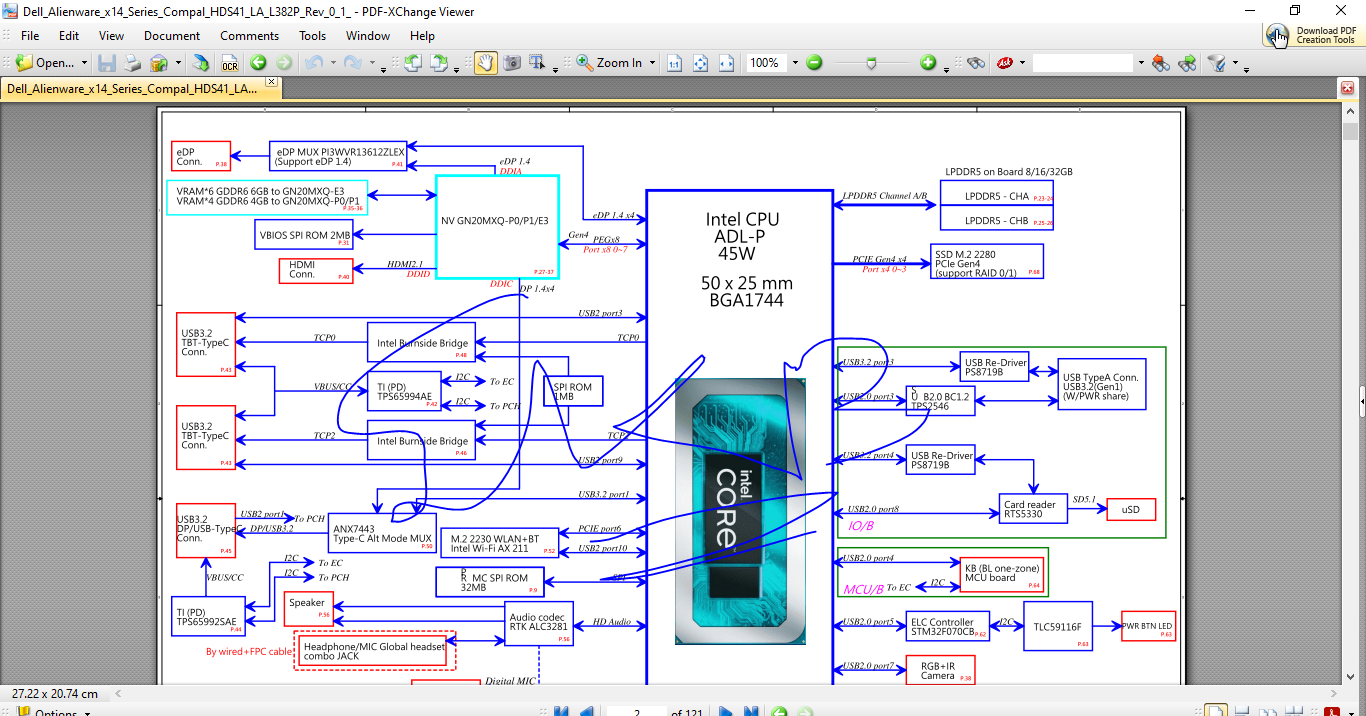This screenshot has width=1366, height=716.
Task: Click the Fit Width icon
Action: pos(726,62)
